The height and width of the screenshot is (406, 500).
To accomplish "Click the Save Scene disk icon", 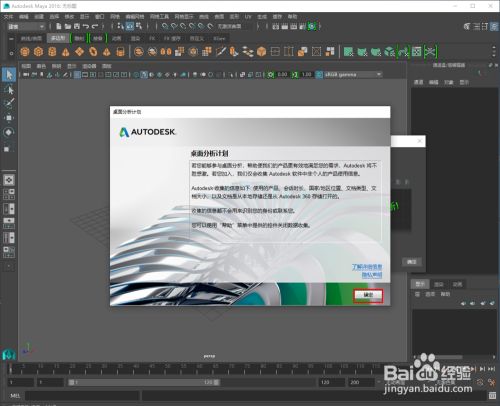I will (77, 26).
